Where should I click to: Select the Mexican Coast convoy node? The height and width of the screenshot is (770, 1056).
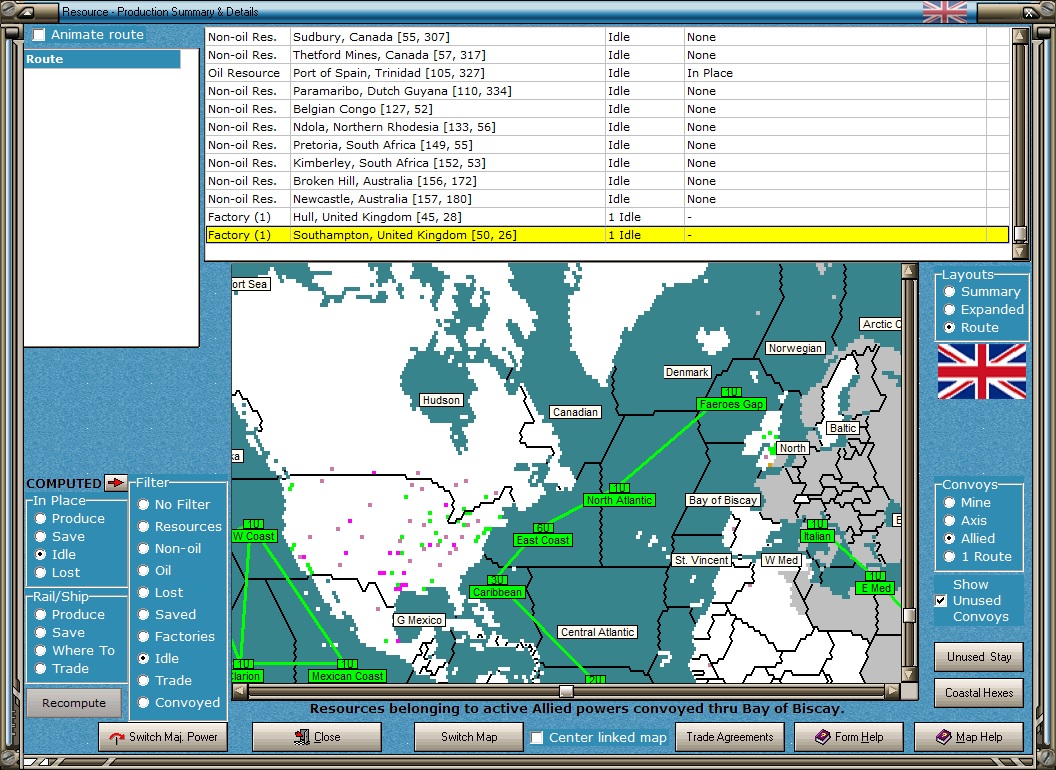(x=347, y=676)
